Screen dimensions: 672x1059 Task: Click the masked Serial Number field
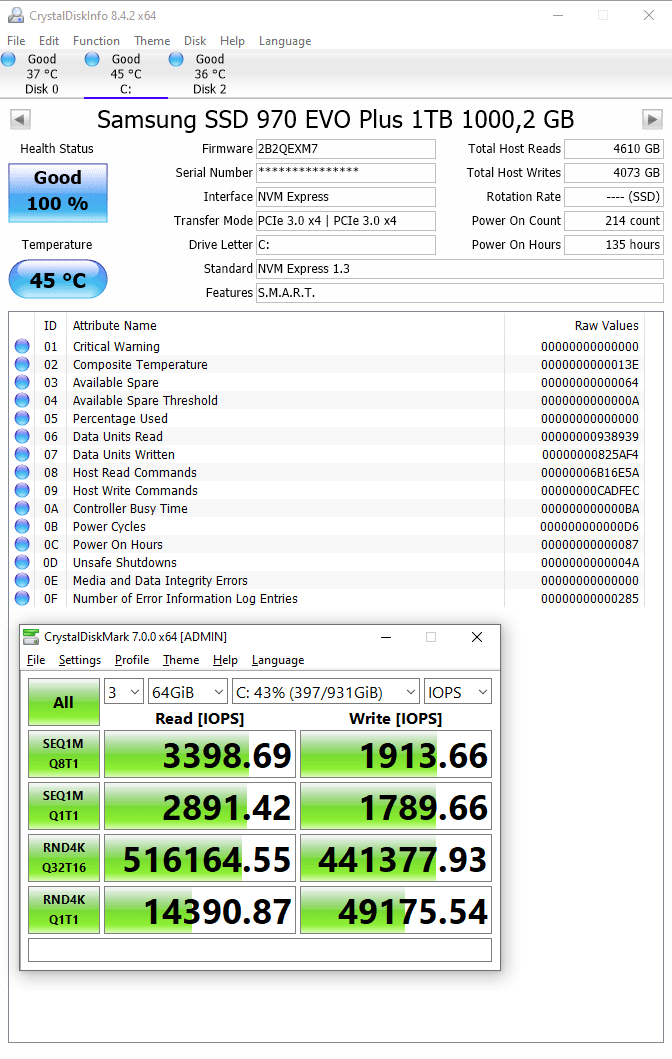coord(346,173)
